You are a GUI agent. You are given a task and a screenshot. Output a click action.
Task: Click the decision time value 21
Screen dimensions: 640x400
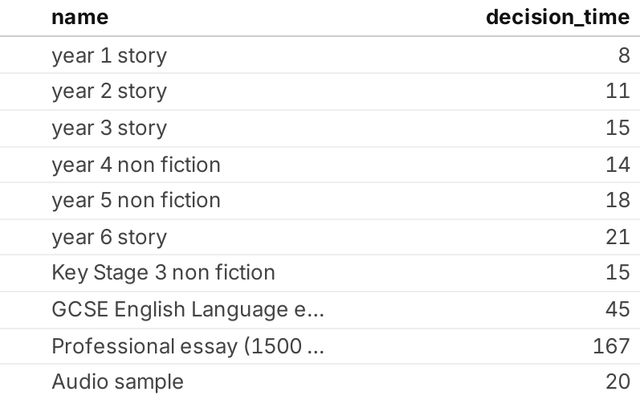pyautogui.click(x=617, y=237)
